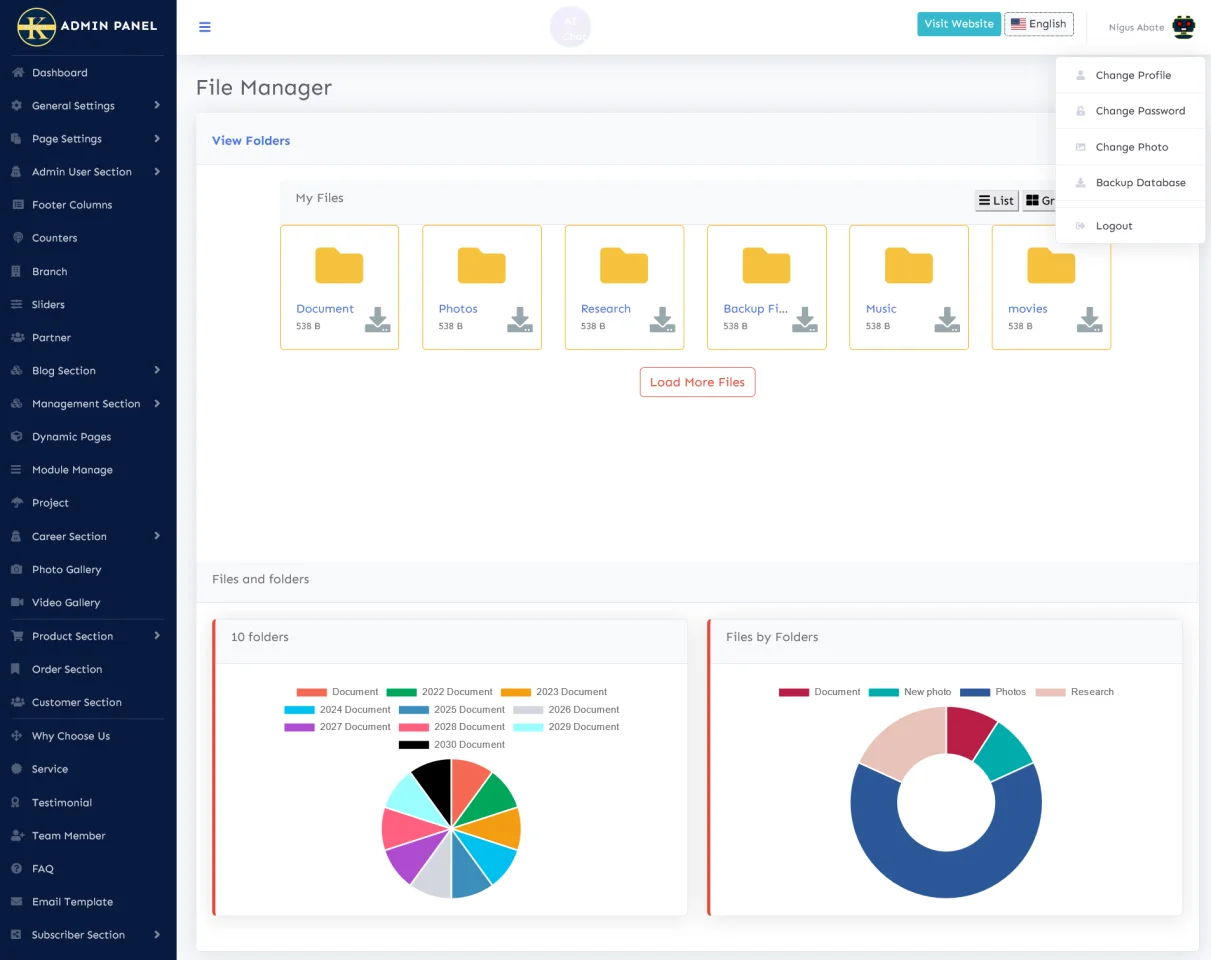Open the Research folder icon

point(624,265)
